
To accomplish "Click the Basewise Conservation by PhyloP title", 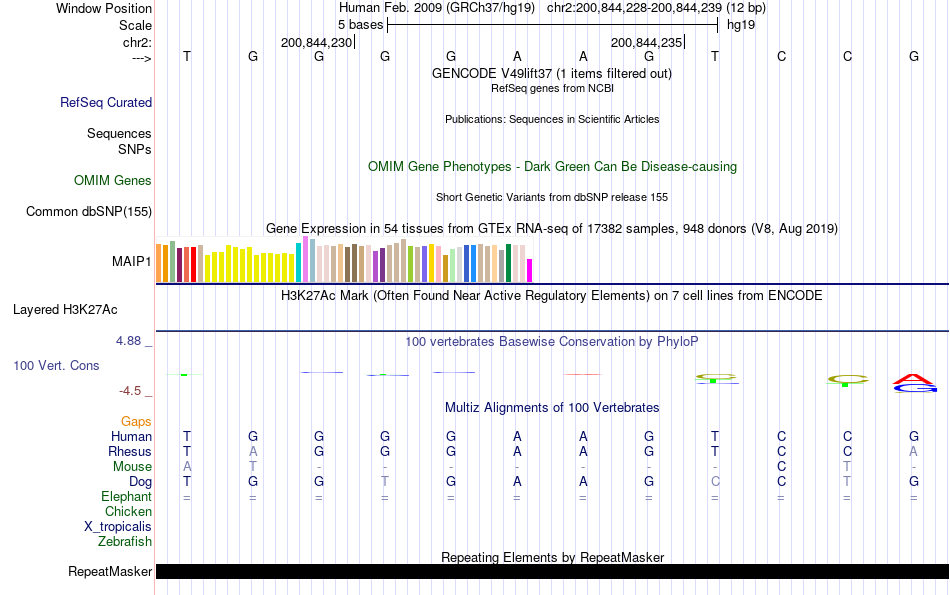I will [552, 342].
